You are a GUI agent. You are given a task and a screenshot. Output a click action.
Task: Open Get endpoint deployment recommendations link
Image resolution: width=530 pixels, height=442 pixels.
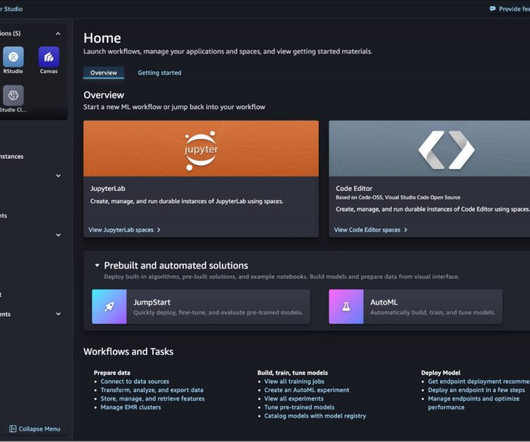[479, 381]
